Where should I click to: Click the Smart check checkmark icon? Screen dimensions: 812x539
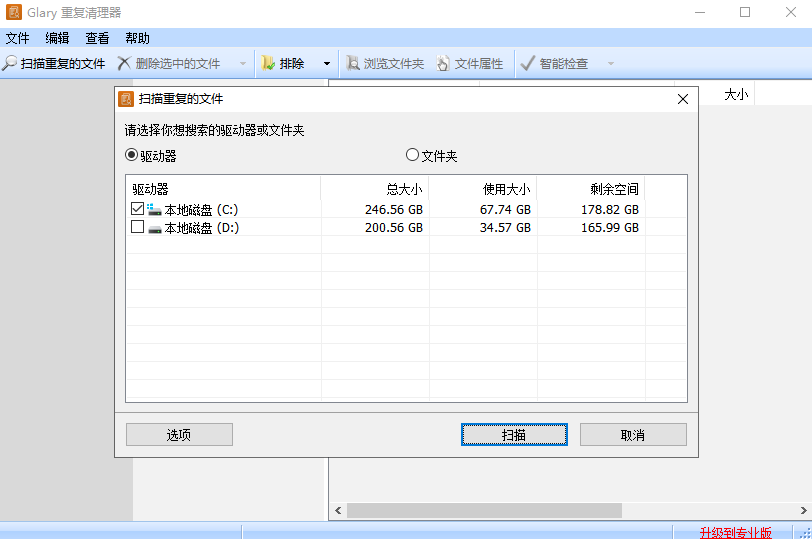pos(527,63)
